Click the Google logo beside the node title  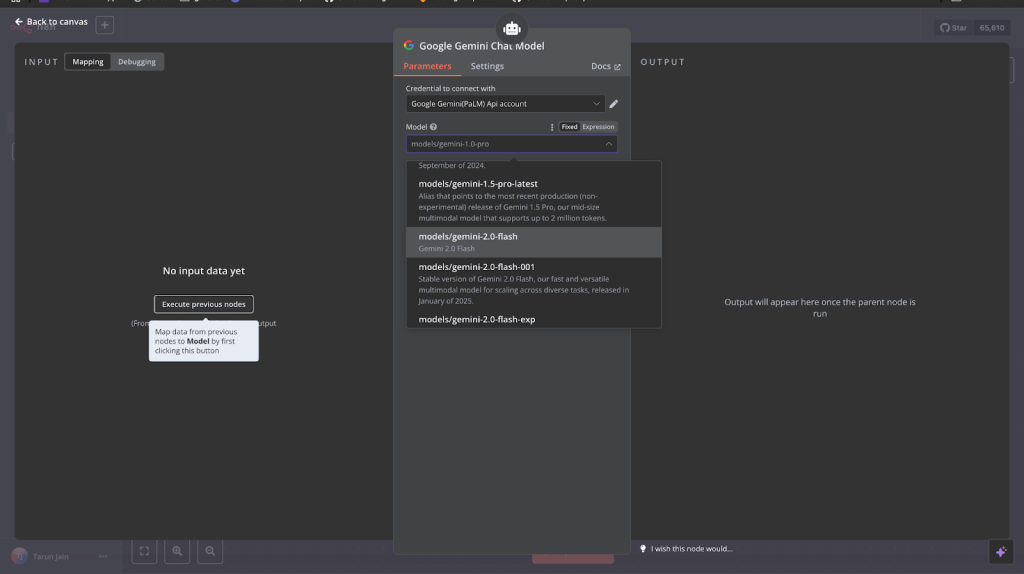[x=409, y=45]
